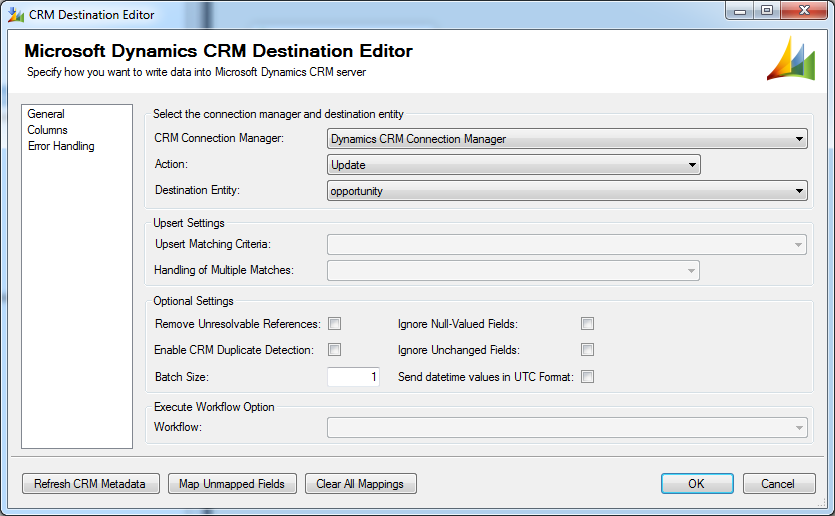Check Ignore Null-Valued Fields
The height and width of the screenshot is (516, 835).
(587, 324)
